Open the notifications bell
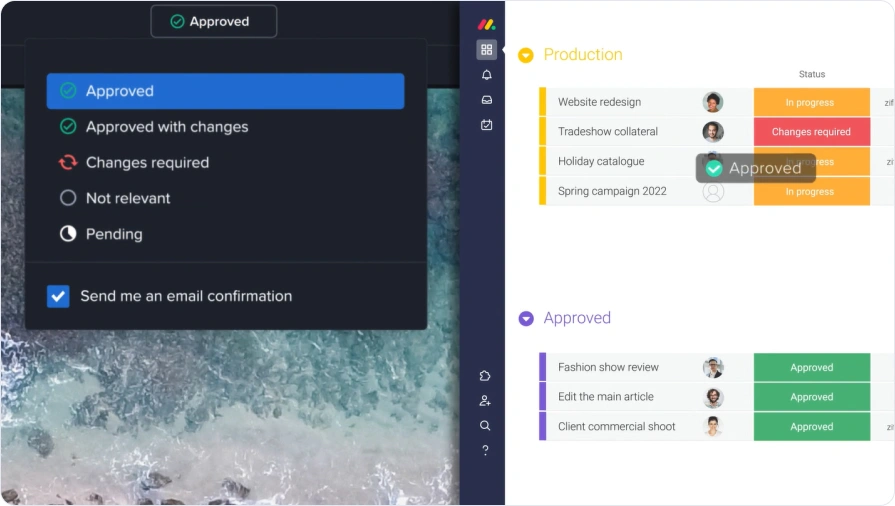 (x=486, y=75)
